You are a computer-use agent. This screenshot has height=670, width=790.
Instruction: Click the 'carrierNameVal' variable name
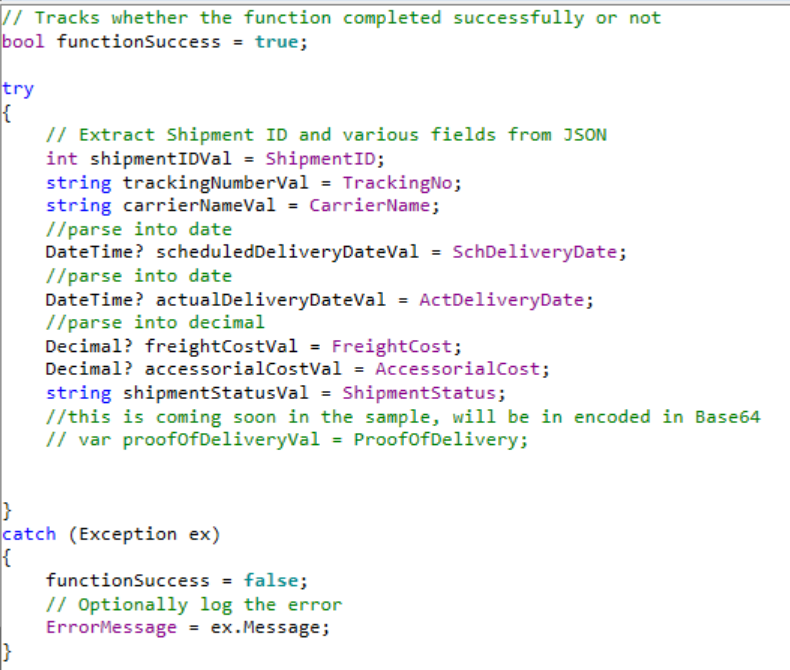(x=200, y=206)
